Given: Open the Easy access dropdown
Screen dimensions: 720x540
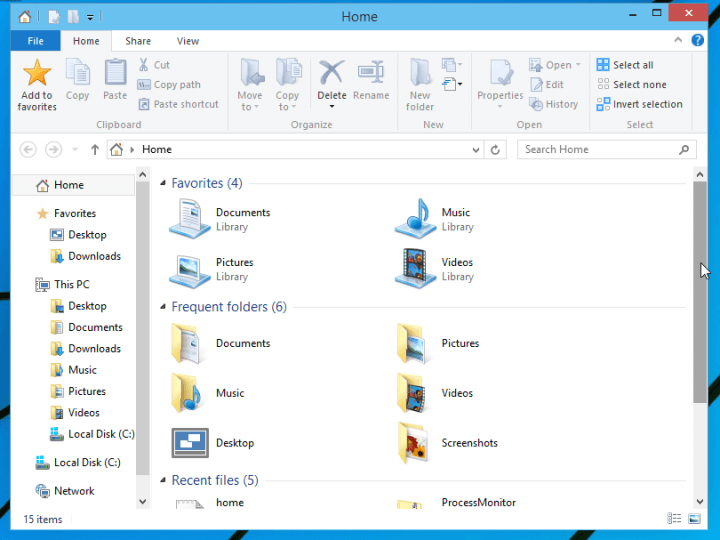Looking at the screenshot, I should click(x=452, y=84).
